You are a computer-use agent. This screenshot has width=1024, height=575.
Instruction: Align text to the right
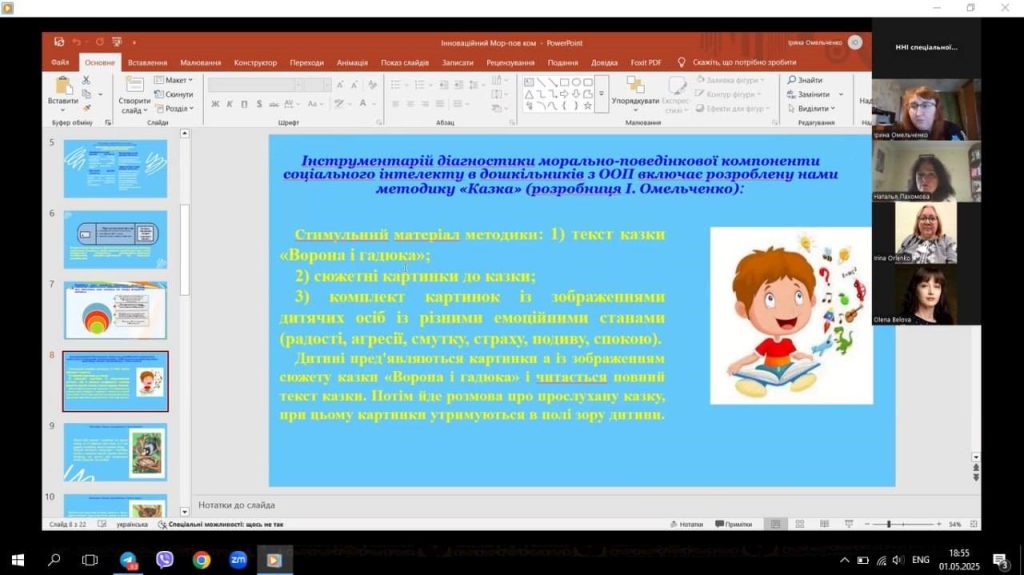coord(425,104)
